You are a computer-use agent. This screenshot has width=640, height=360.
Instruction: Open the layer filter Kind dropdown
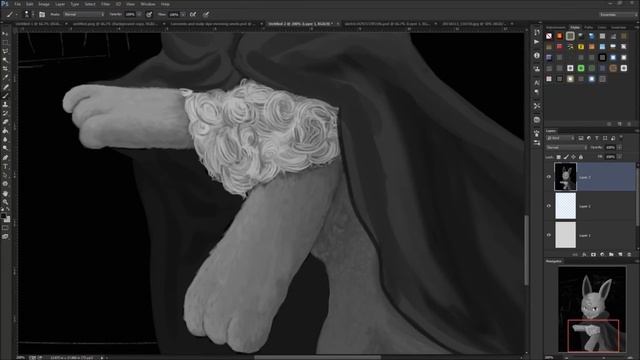(x=560, y=138)
